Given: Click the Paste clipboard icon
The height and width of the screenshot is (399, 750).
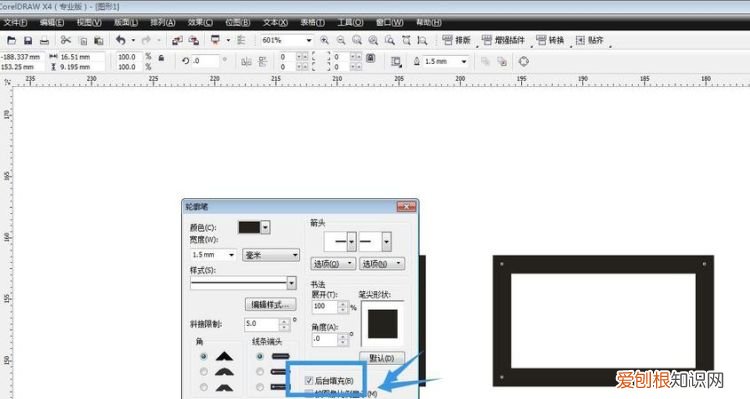Looking at the screenshot, I should tap(99, 41).
